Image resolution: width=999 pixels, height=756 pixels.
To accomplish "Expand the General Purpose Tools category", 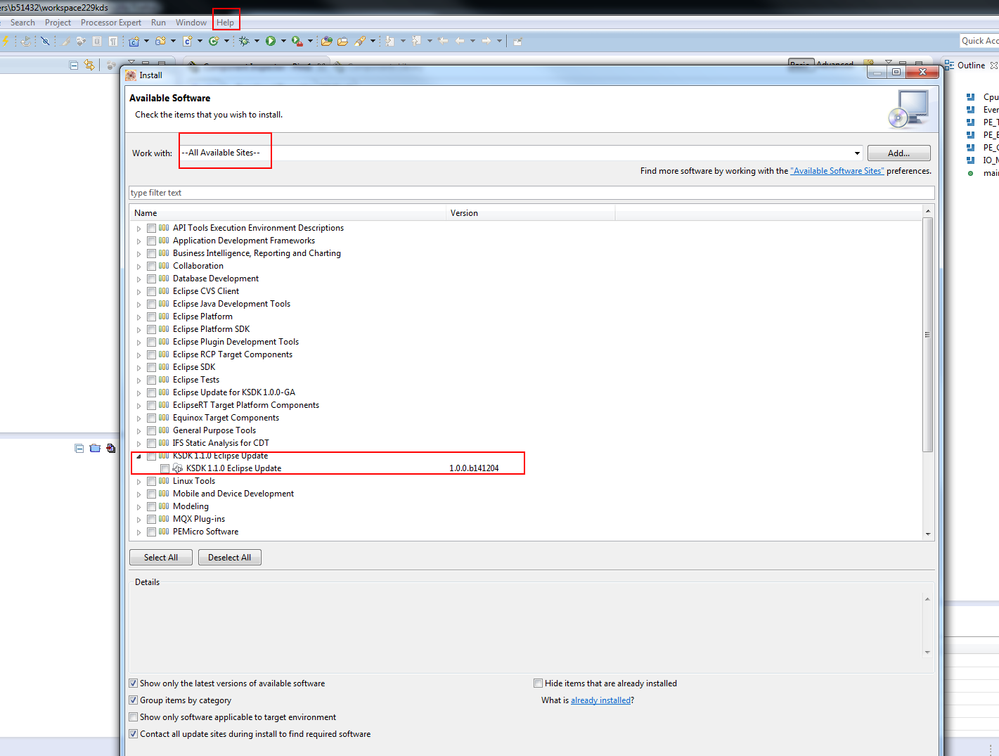I will [x=138, y=431].
